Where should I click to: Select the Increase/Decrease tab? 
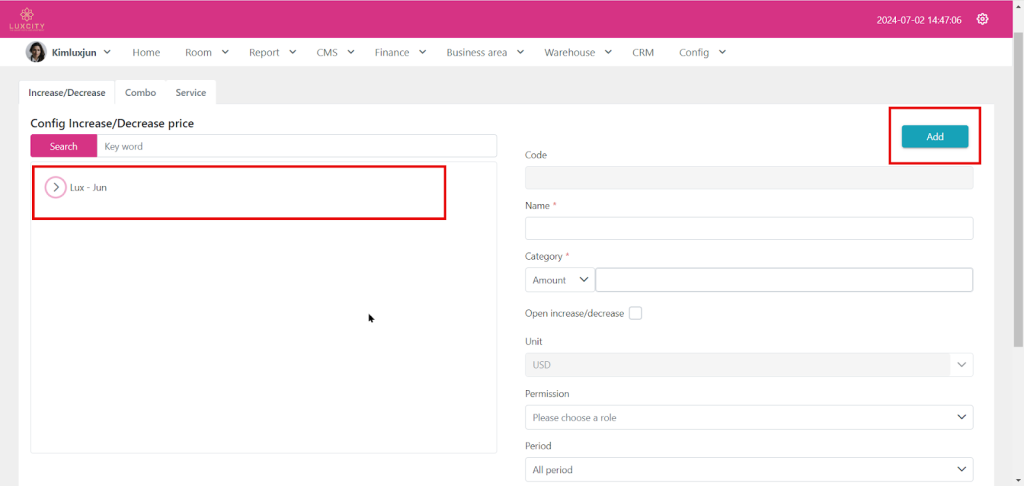(x=67, y=93)
